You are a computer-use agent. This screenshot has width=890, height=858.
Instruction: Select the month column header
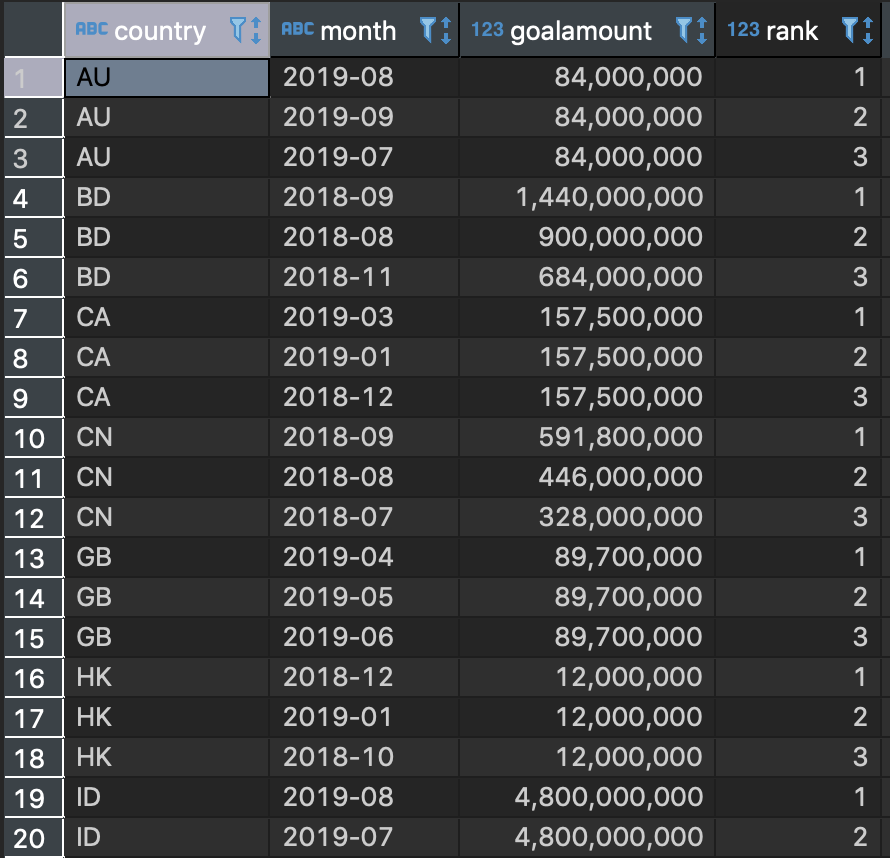pos(364,30)
